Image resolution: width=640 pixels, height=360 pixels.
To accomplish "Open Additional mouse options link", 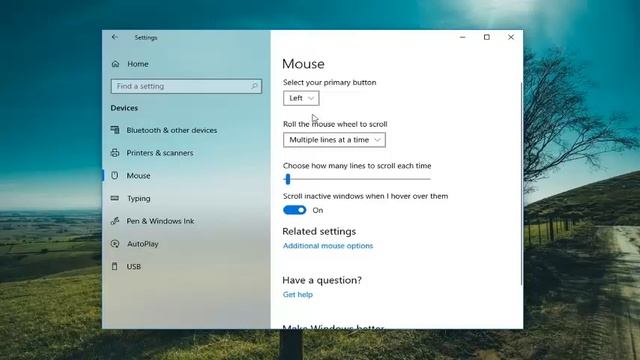I will [328, 246].
